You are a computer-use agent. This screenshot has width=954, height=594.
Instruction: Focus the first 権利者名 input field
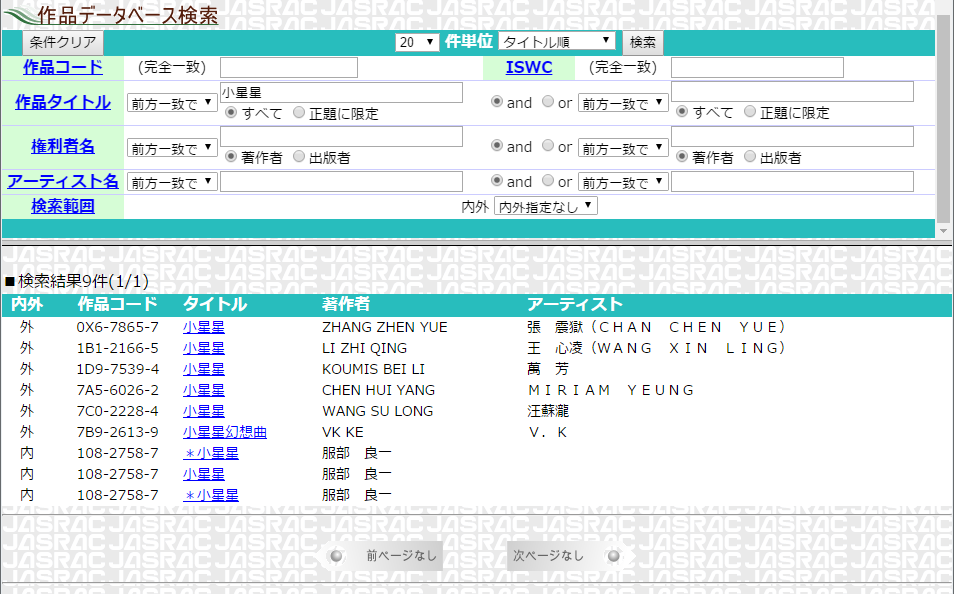point(341,136)
